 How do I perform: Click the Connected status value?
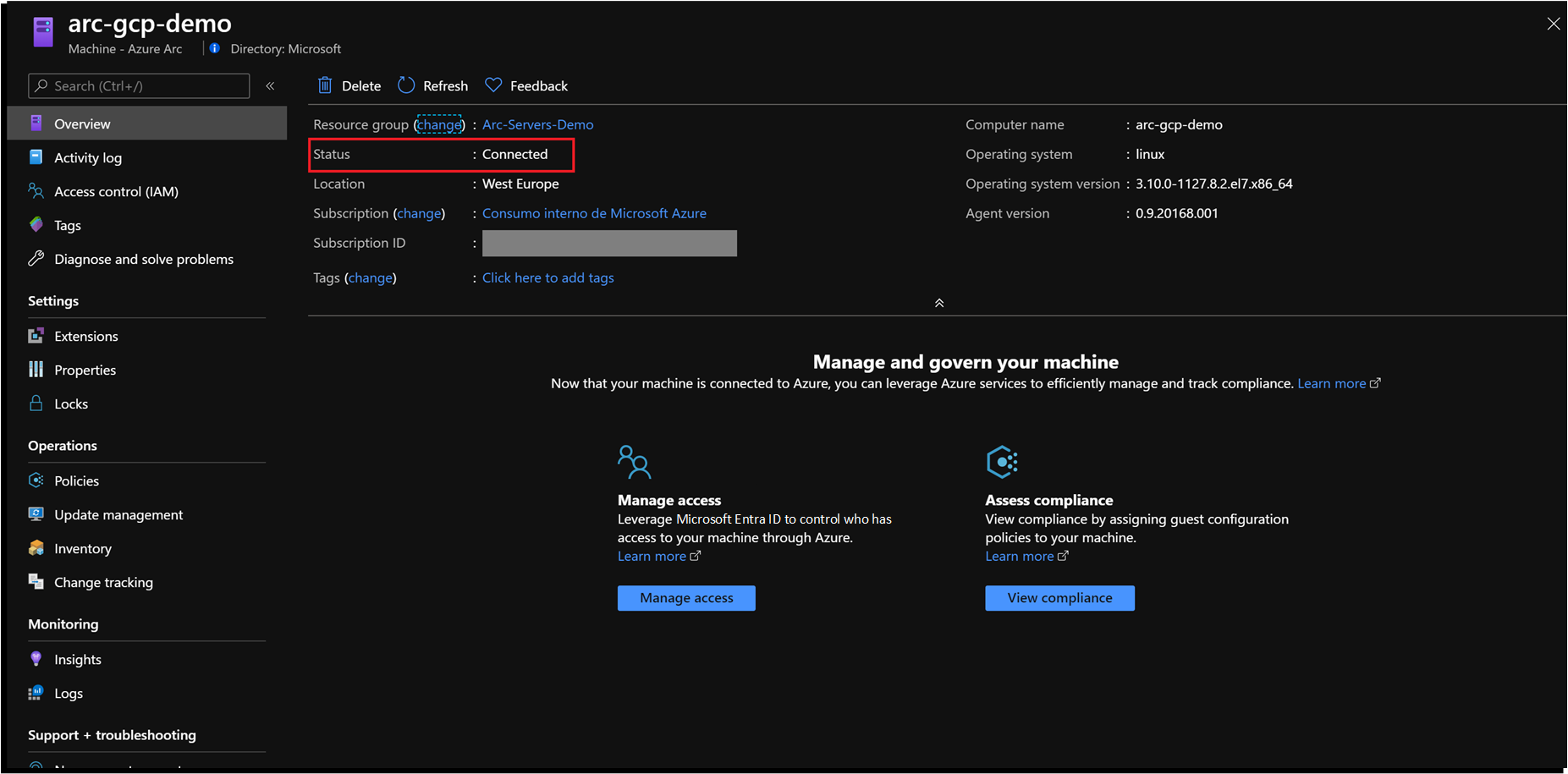514,154
